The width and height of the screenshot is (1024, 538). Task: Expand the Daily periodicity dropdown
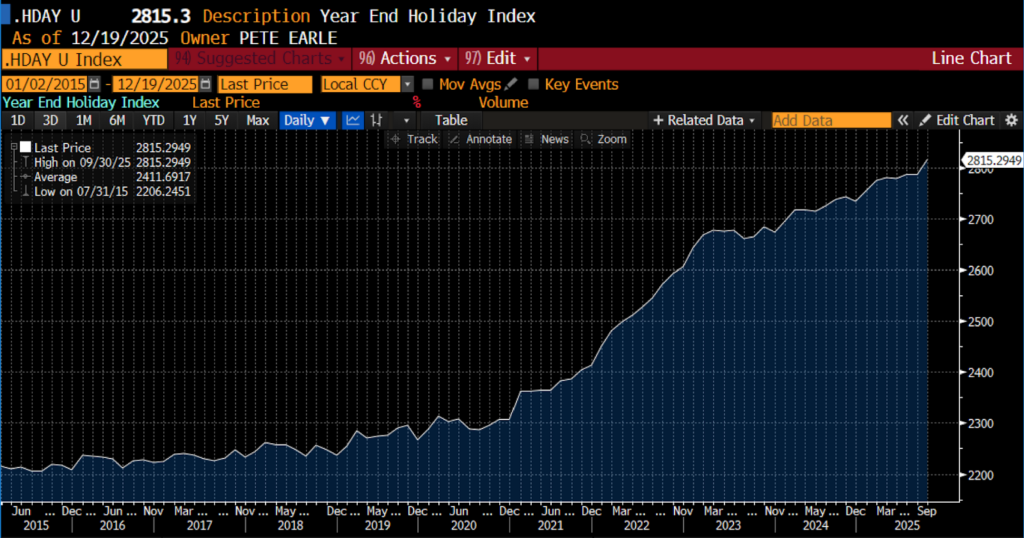306,120
